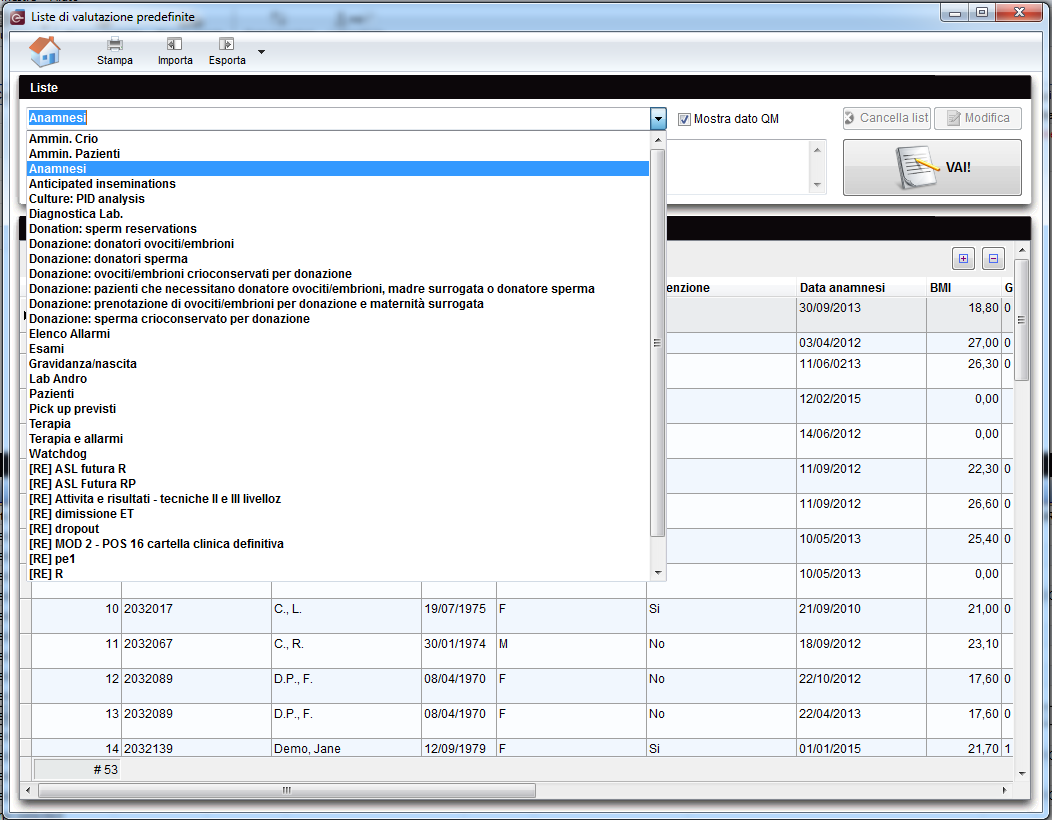1052x820 pixels.
Task: Choose Culture: PID analysis entry
Action: [337, 199]
